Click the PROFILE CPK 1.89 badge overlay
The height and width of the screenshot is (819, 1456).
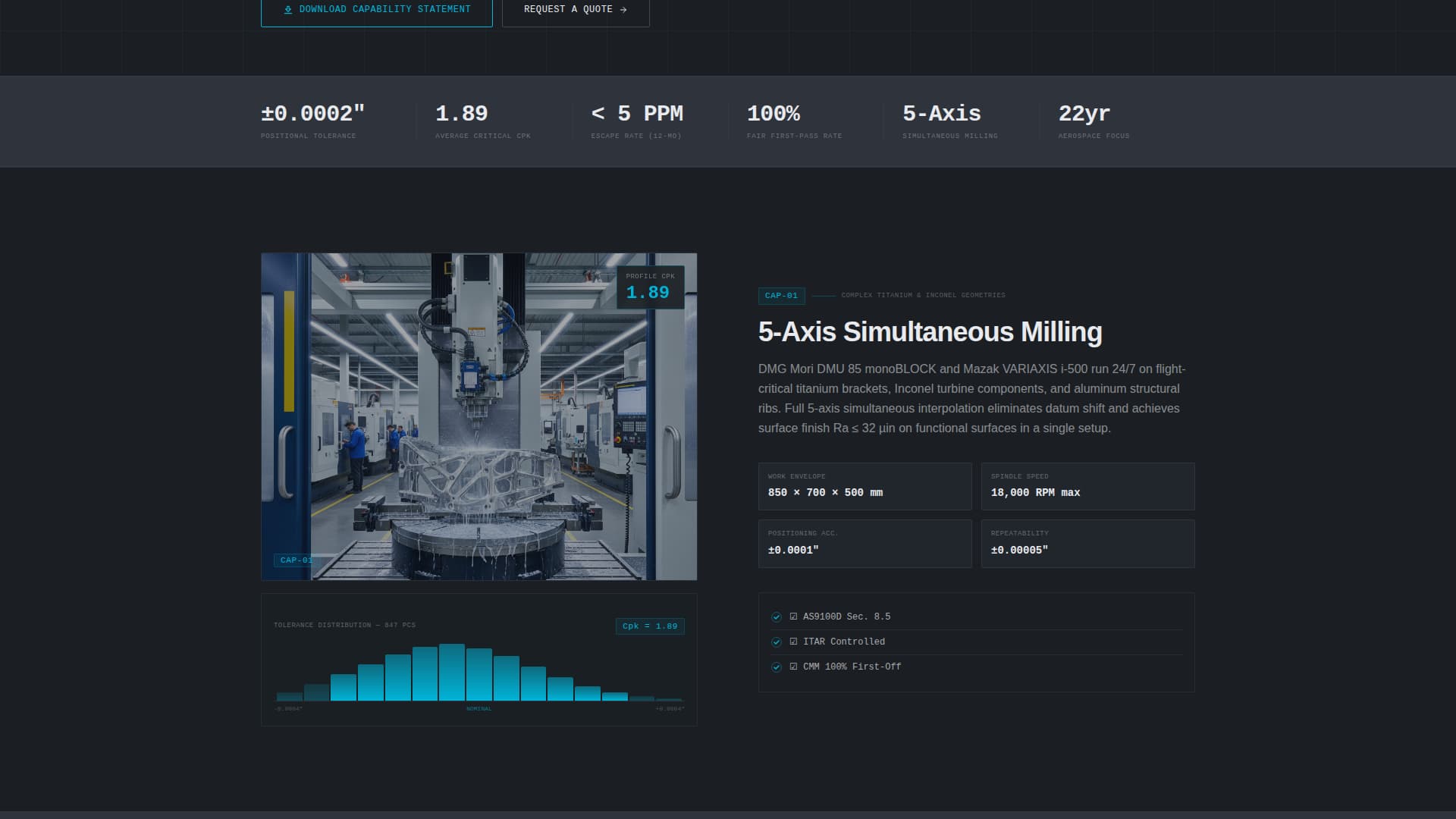point(650,286)
